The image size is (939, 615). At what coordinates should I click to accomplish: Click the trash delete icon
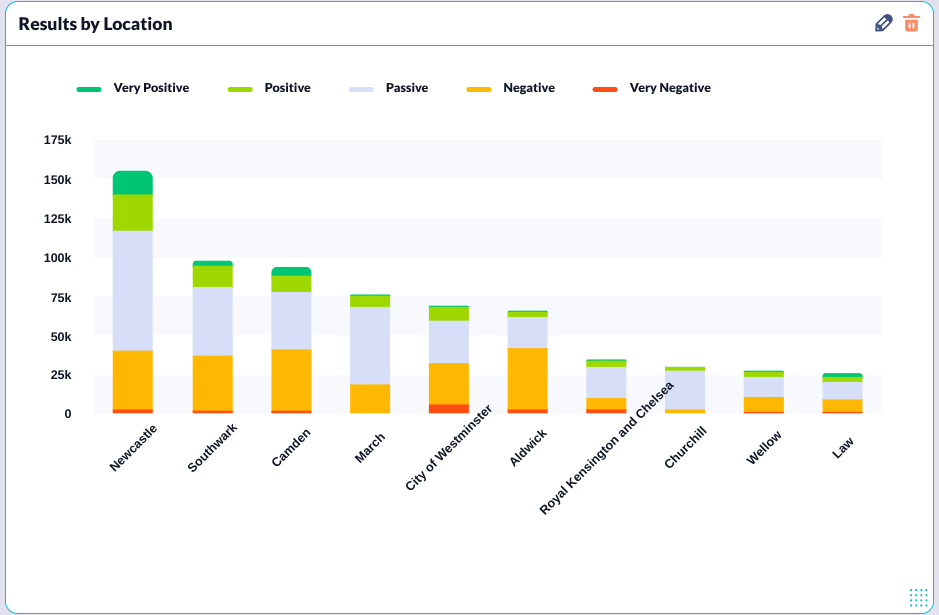[911, 23]
